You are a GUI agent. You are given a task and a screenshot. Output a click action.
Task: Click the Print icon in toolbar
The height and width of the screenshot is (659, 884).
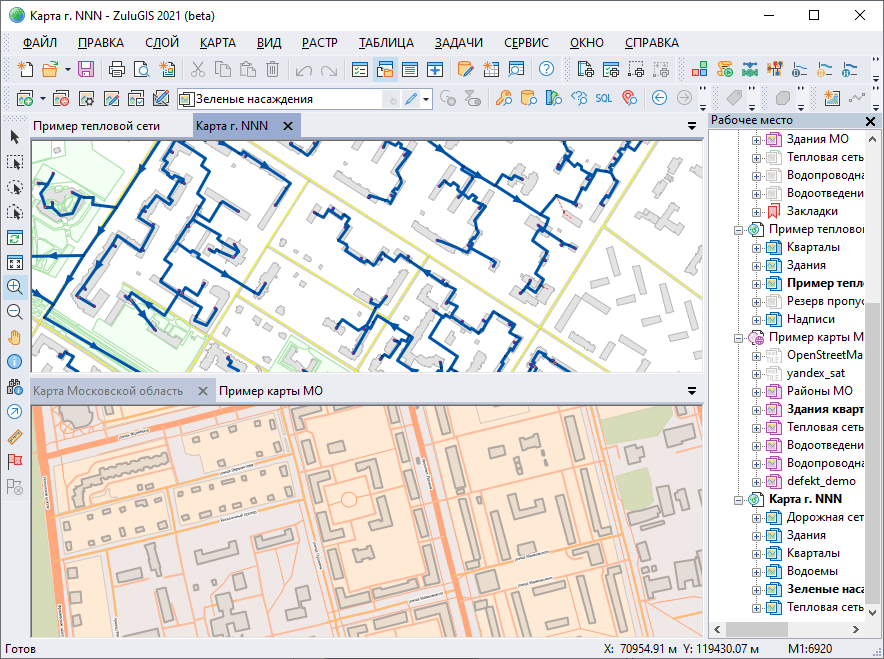pyautogui.click(x=117, y=69)
